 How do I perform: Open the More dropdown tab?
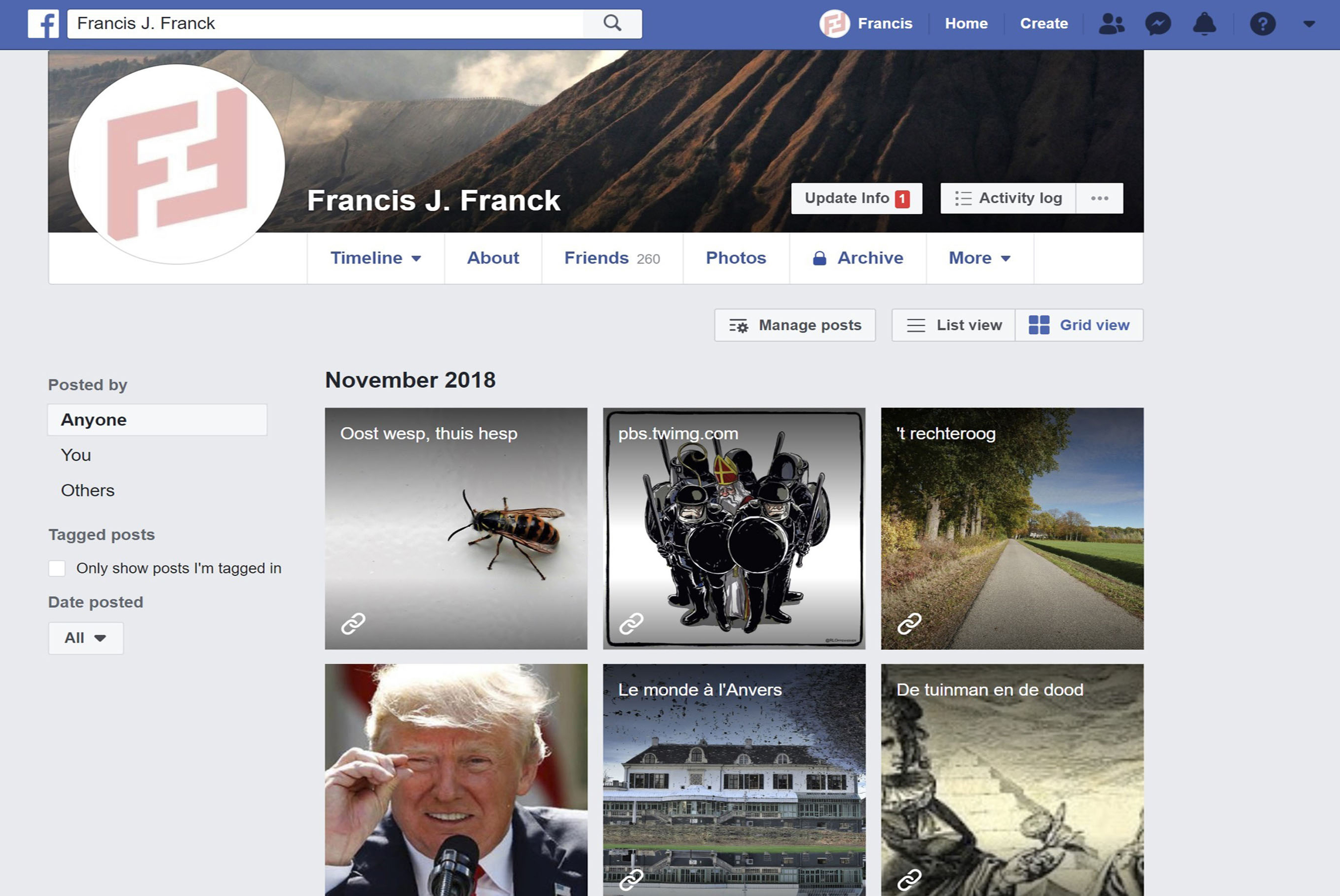pyautogui.click(x=979, y=258)
